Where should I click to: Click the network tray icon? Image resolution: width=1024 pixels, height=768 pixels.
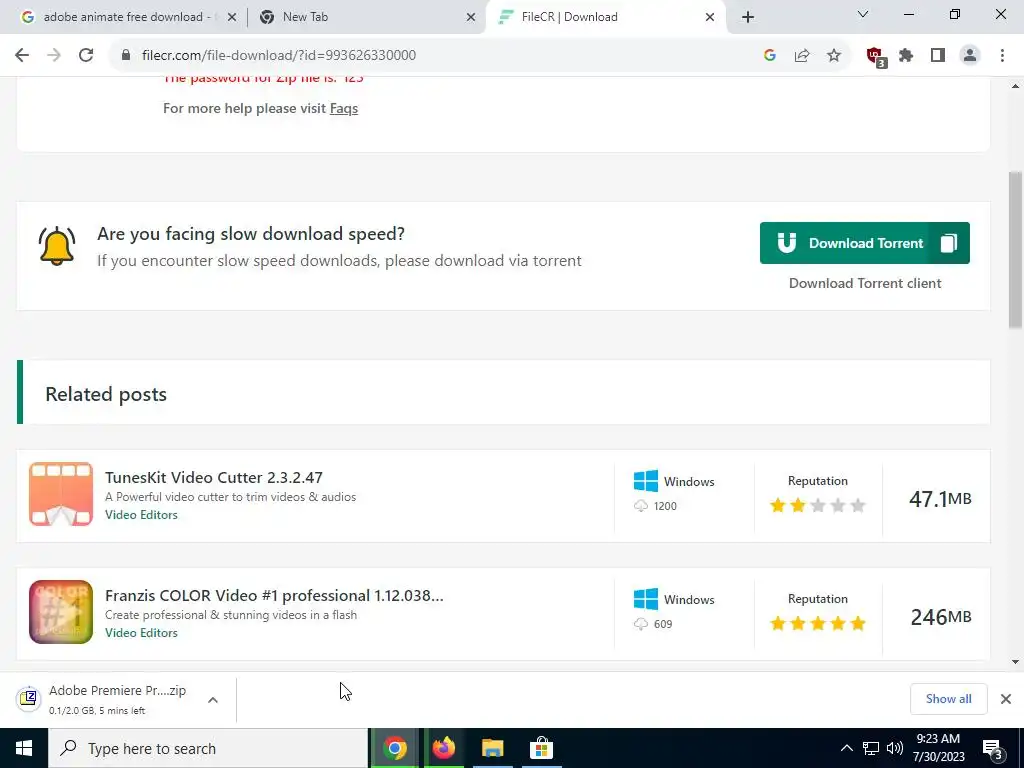click(x=871, y=748)
